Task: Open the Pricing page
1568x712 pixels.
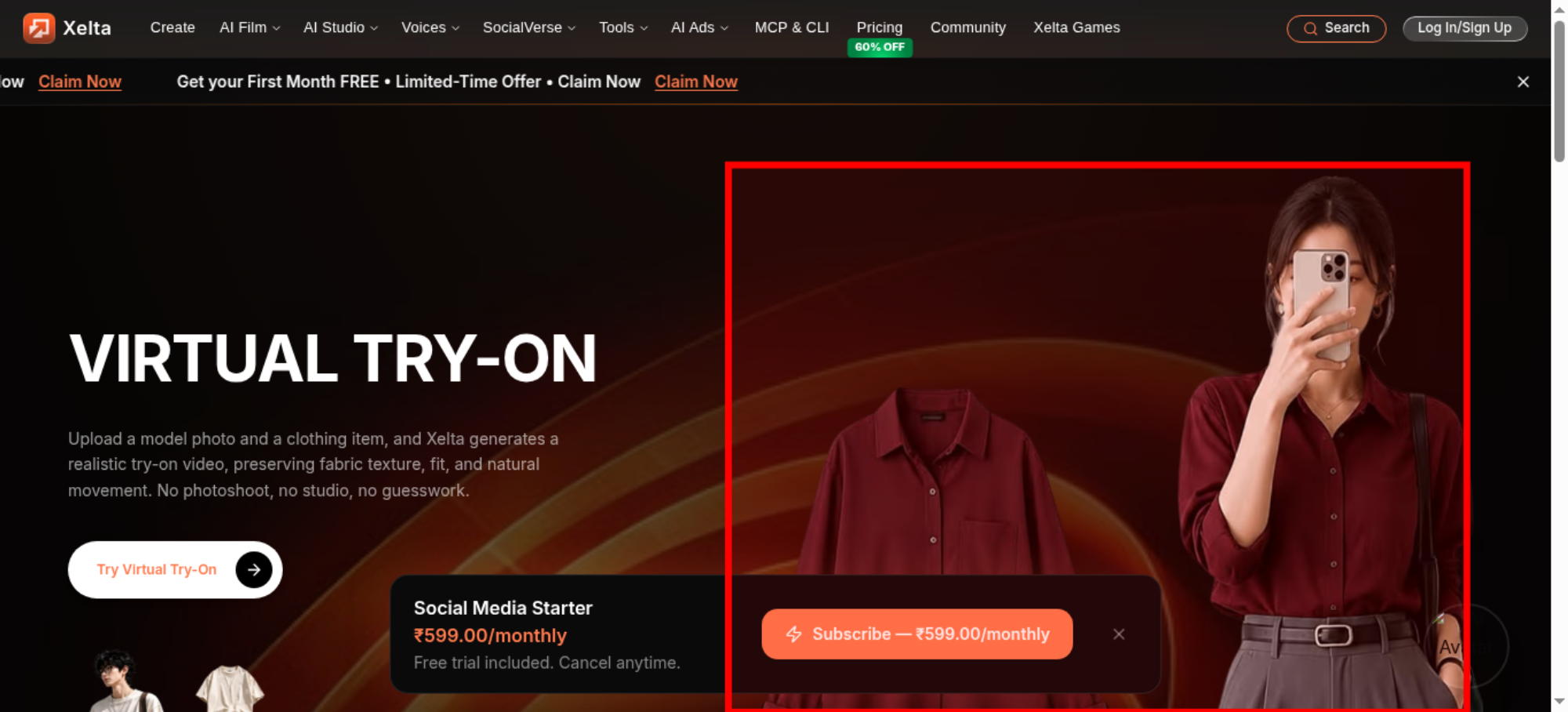Action: click(880, 27)
